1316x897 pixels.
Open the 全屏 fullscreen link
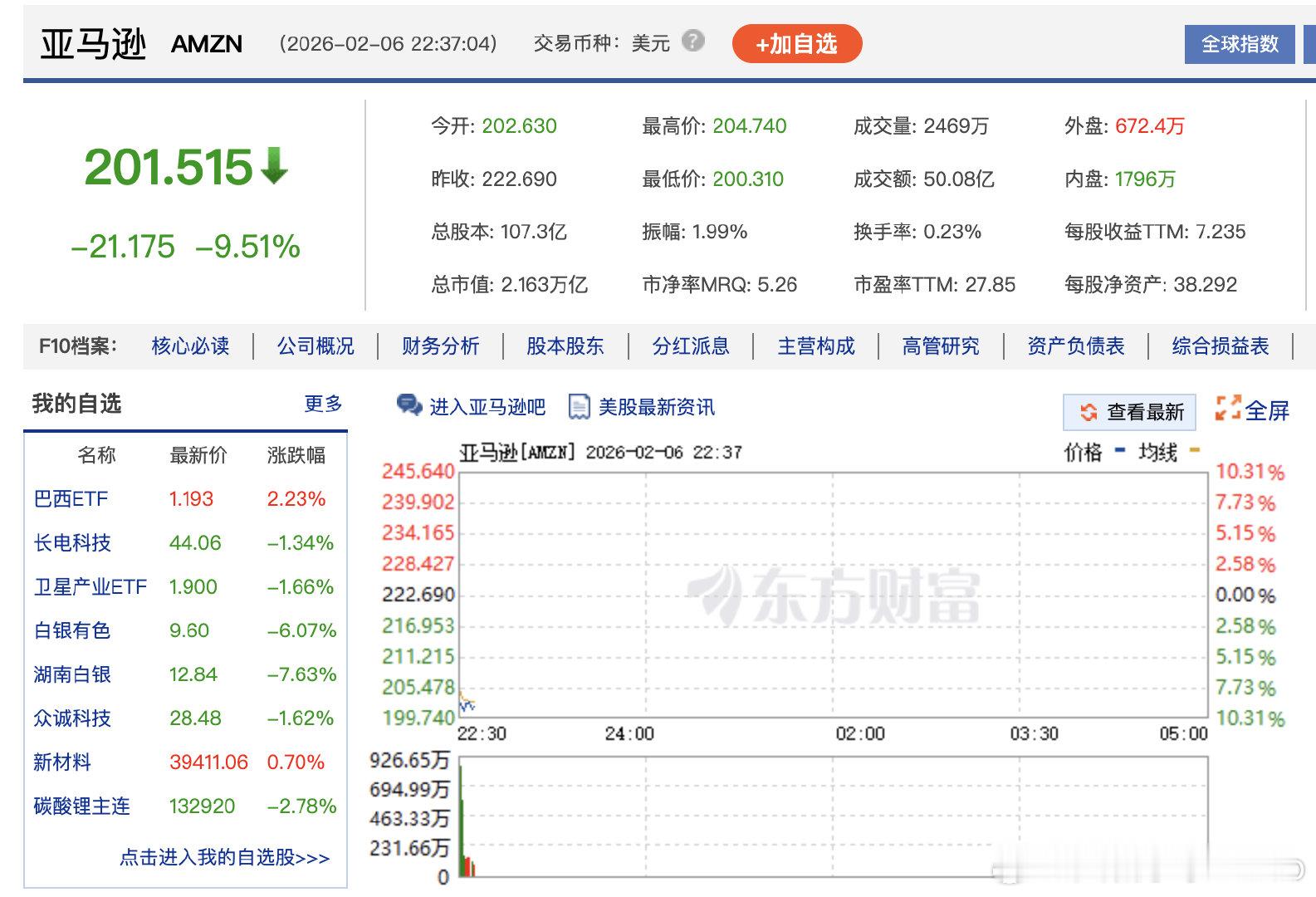click(x=1267, y=410)
